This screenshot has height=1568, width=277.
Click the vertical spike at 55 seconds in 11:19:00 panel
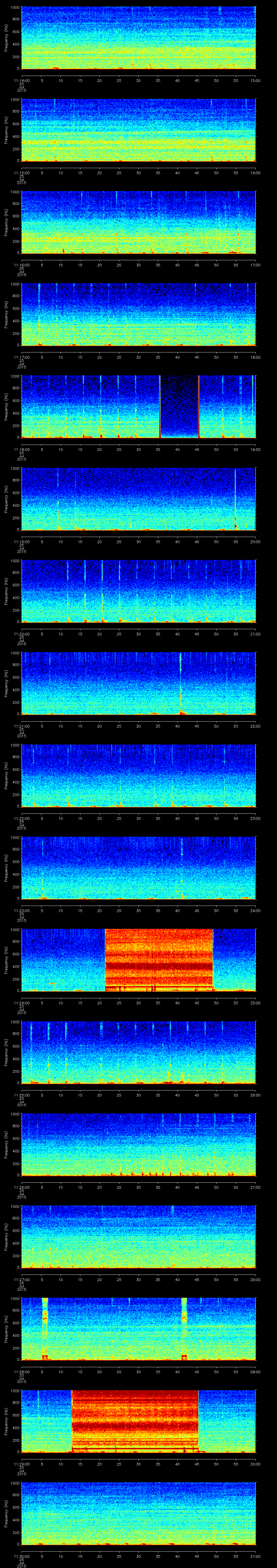coord(235,499)
